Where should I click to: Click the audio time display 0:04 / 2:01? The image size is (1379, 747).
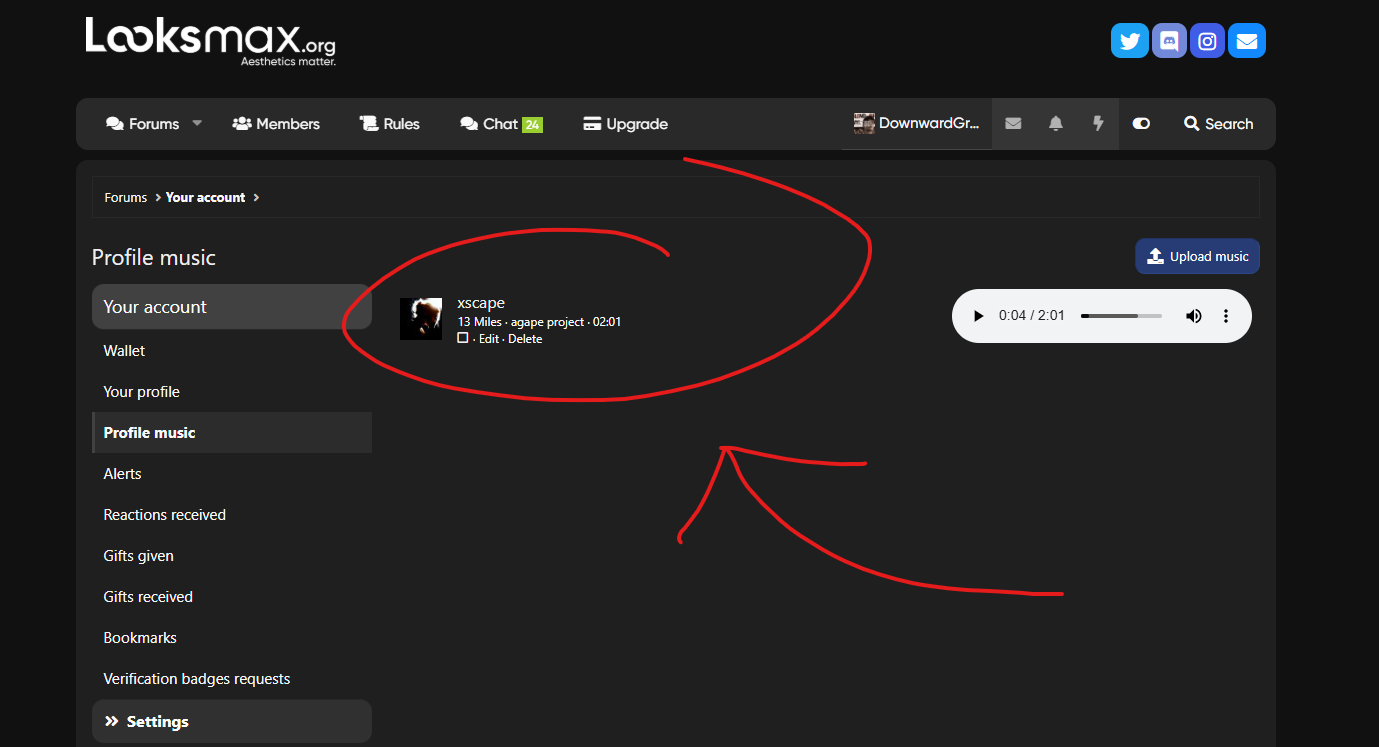pyautogui.click(x=1032, y=316)
